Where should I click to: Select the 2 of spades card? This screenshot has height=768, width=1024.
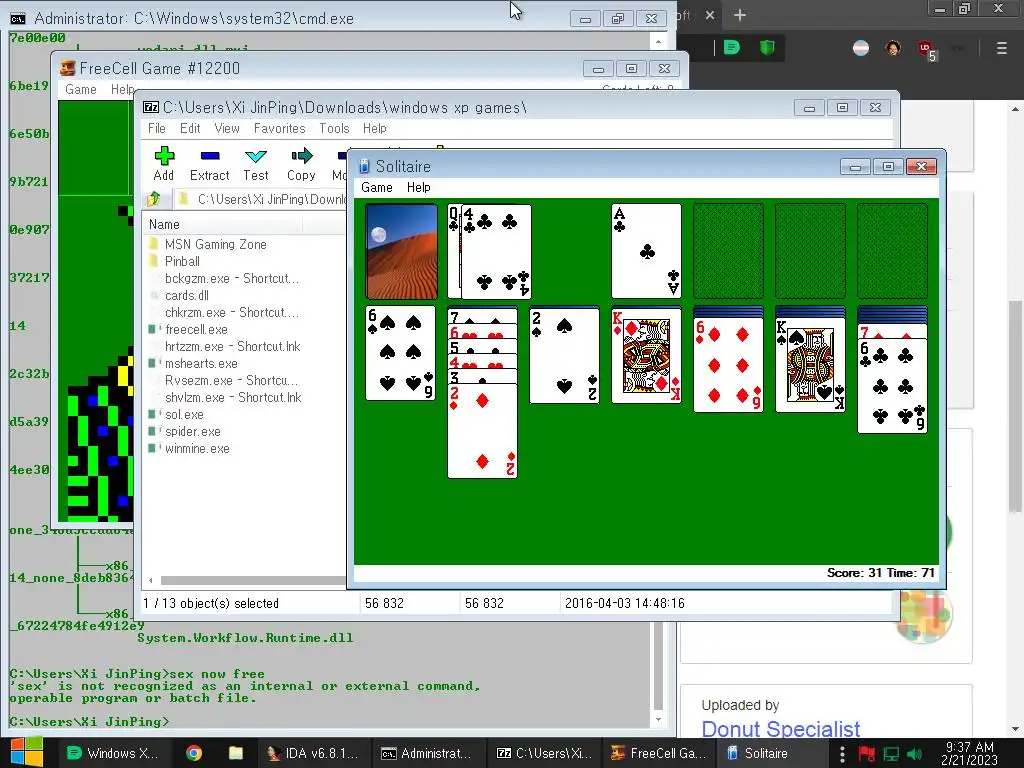[x=564, y=356]
